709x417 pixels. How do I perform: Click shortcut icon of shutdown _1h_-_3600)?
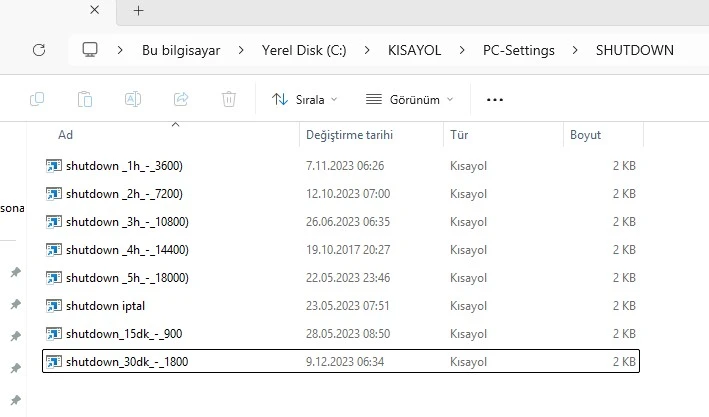pyautogui.click(x=54, y=166)
